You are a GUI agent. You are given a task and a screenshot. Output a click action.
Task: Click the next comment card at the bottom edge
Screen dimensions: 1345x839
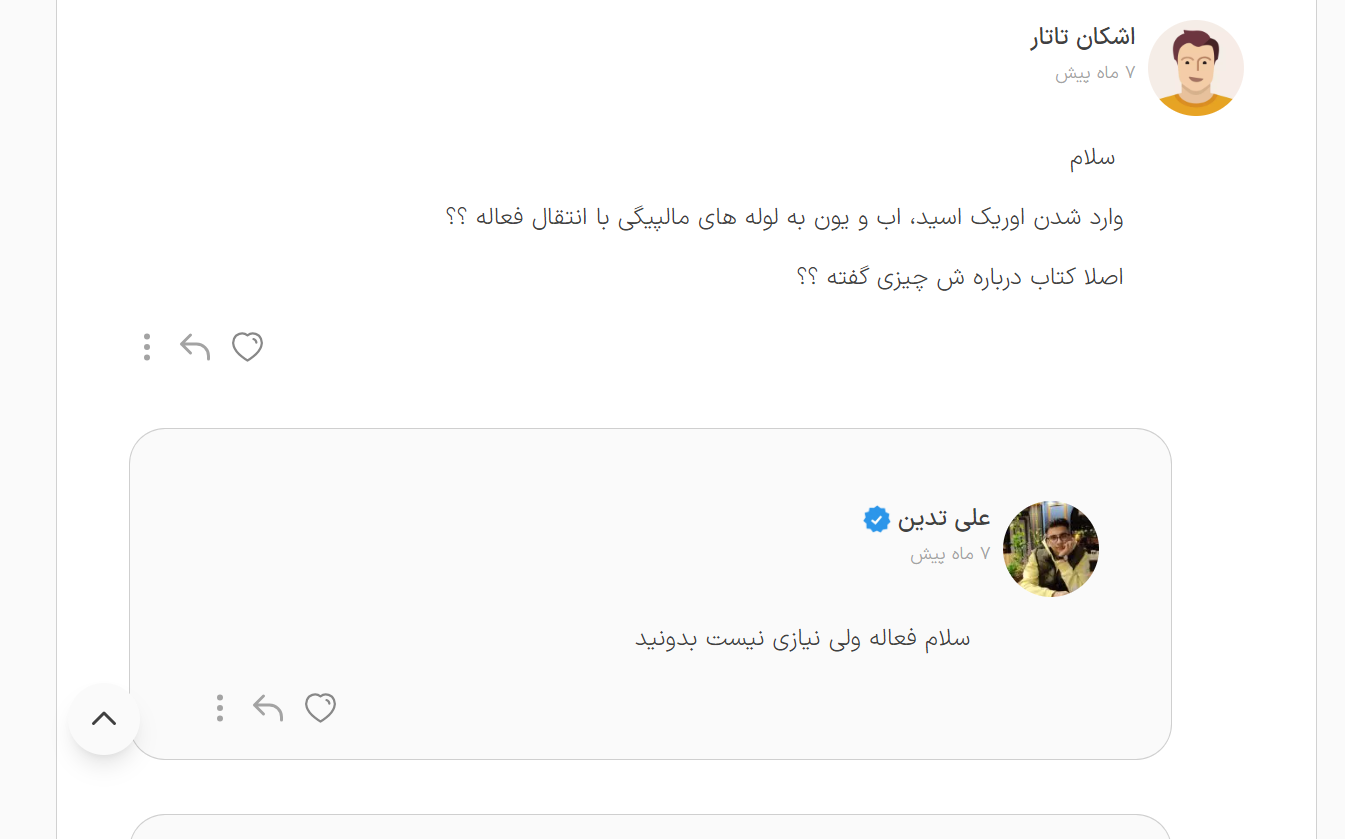click(650, 828)
